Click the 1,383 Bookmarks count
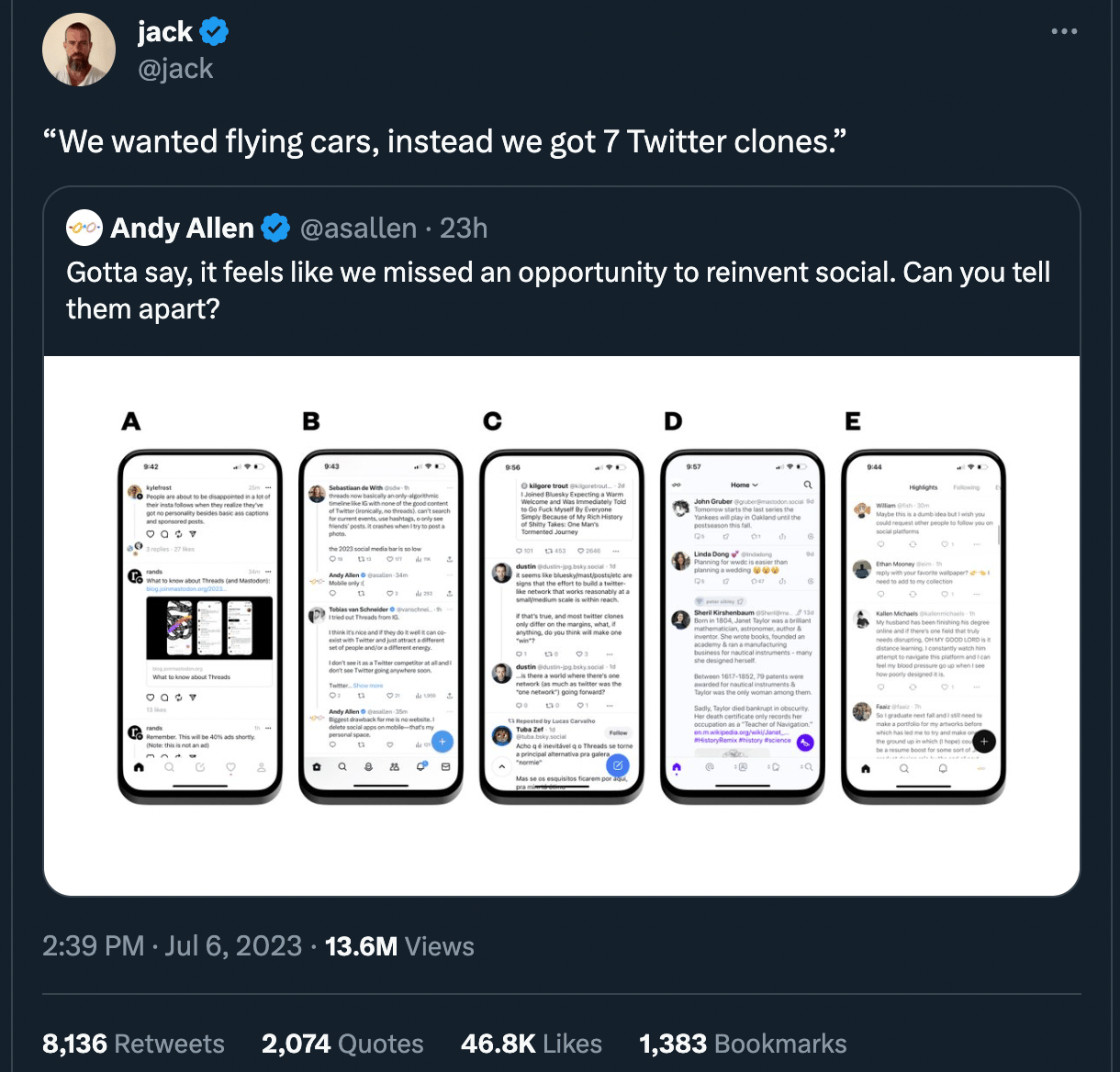Viewport: 1120px width, 1072px height. point(743,1044)
